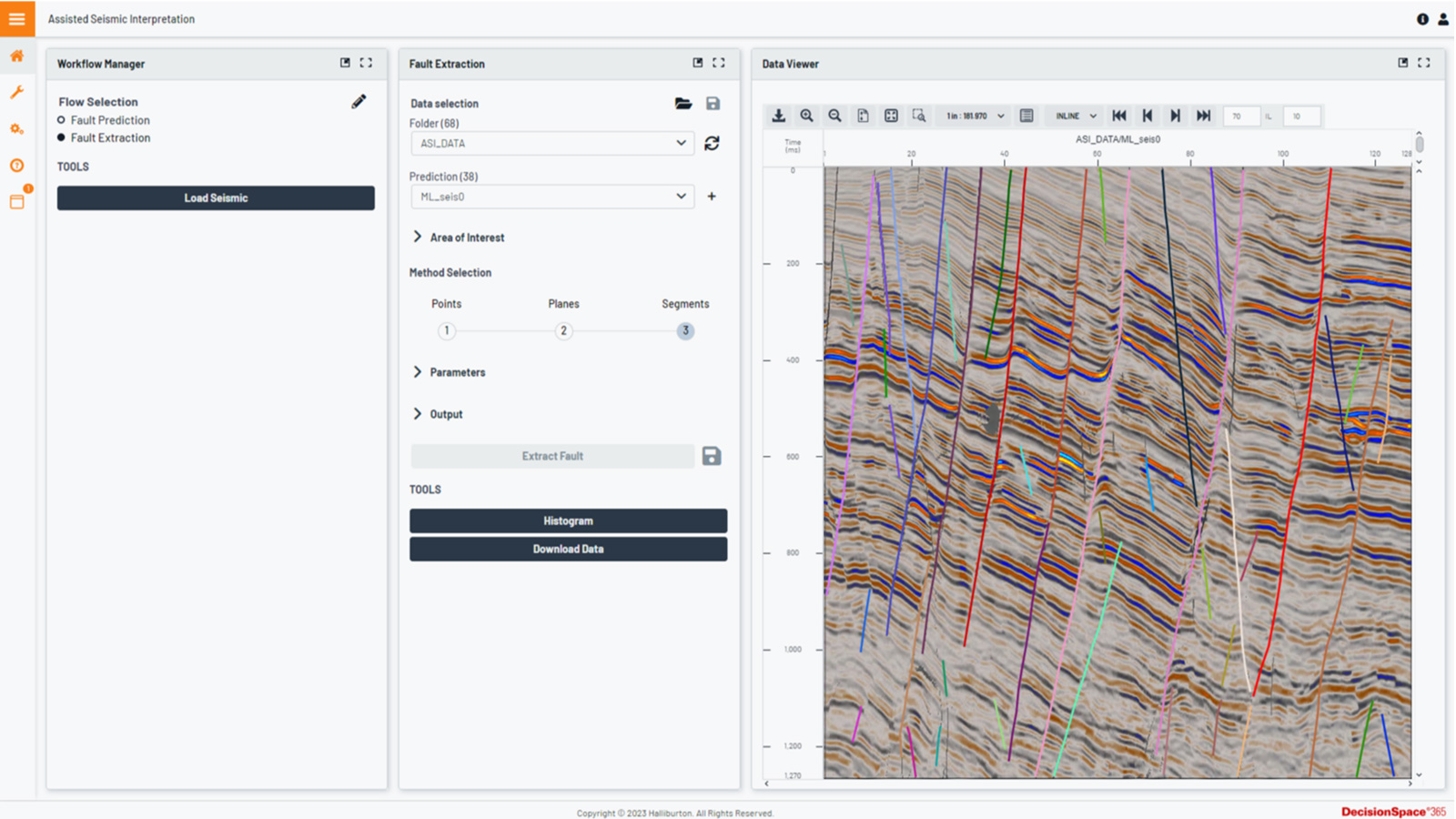Open the ML_seis0 prediction dropdown
The image size is (1456, 819).
(552, 197)
